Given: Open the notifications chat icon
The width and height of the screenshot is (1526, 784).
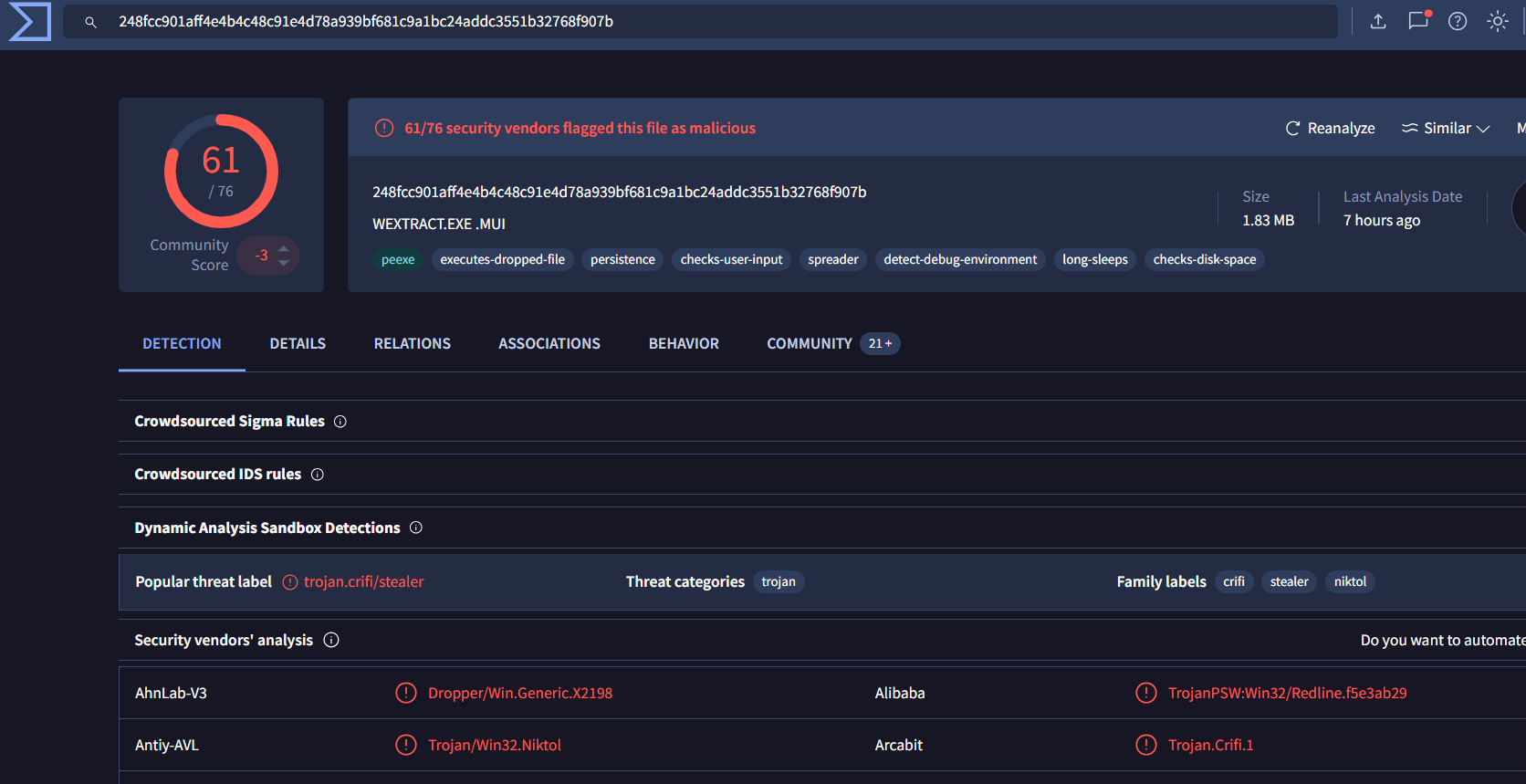Looking at the screenshot, I should point(1419,20).
